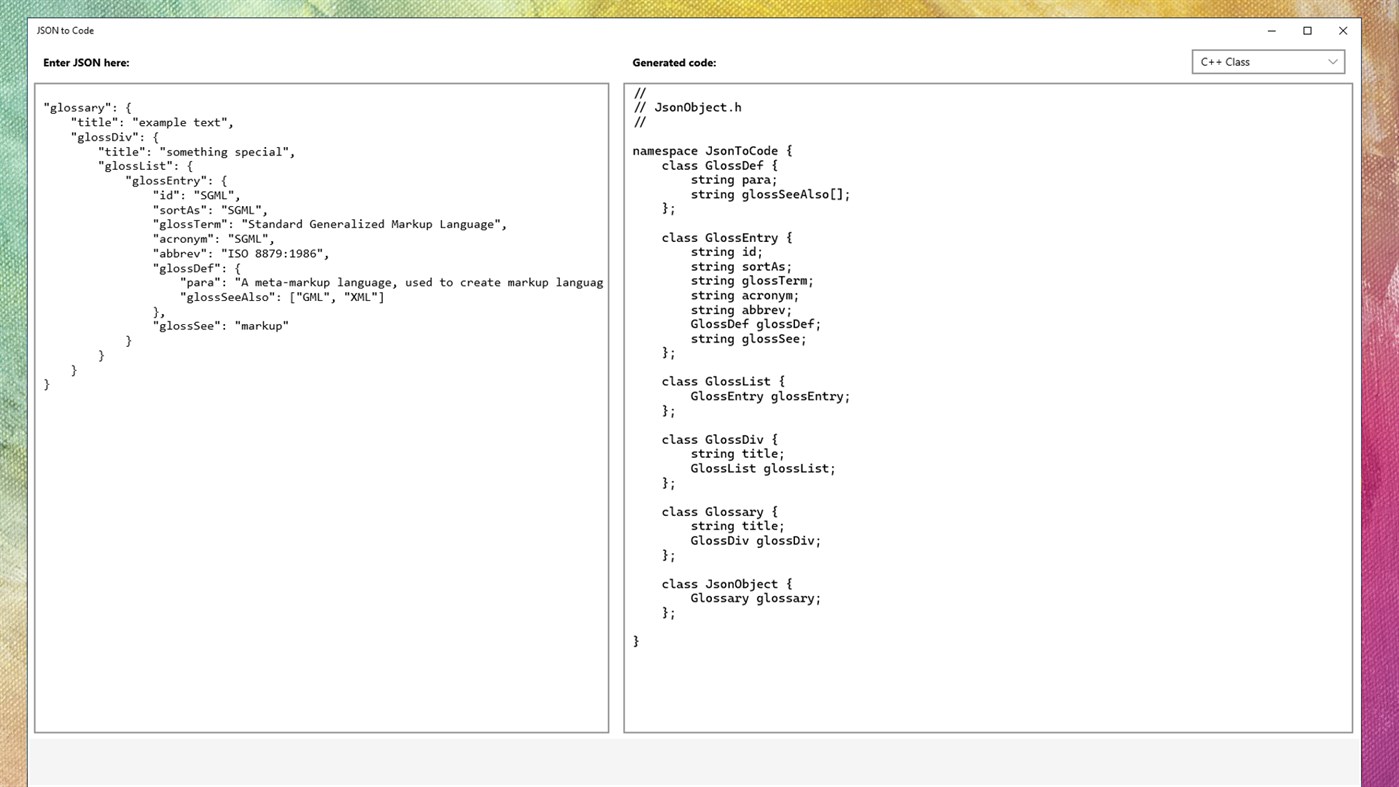
Task: Close the JSON to Code window
Action: click(x=1343, y=31)
